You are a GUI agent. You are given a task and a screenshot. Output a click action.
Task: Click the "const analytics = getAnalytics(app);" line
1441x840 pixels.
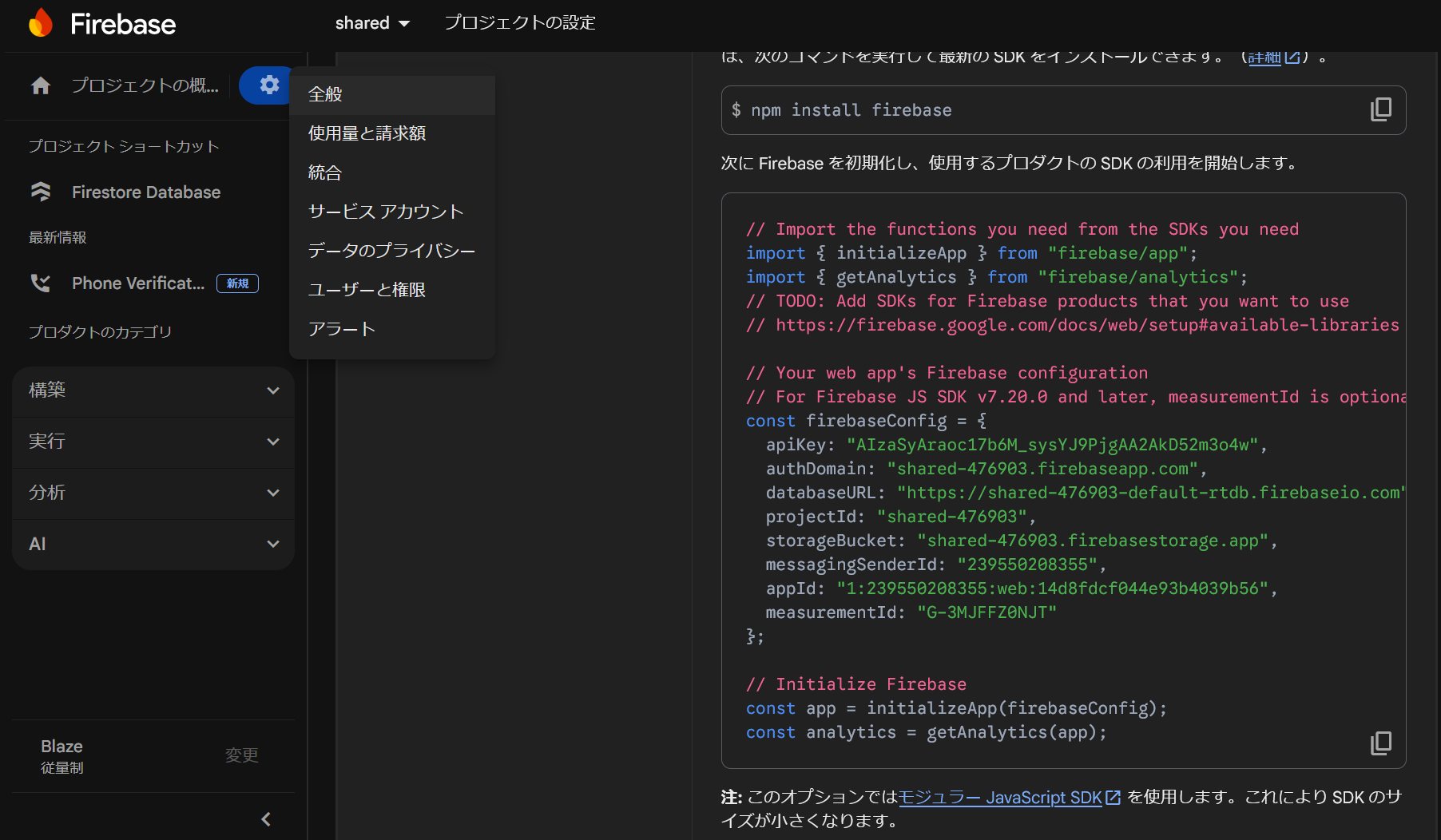click(927, 732)
